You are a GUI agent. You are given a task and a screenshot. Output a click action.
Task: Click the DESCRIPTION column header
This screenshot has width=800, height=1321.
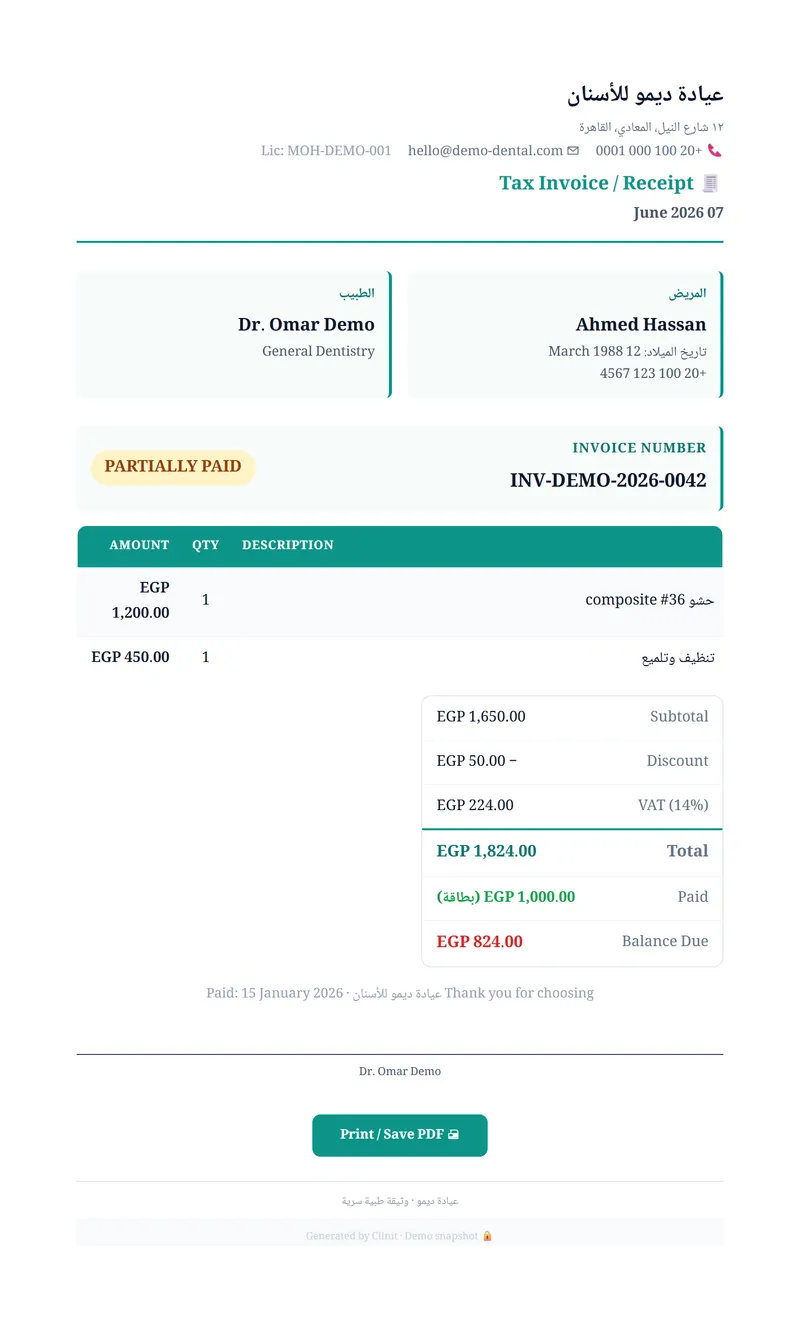[x=288, y=545]
